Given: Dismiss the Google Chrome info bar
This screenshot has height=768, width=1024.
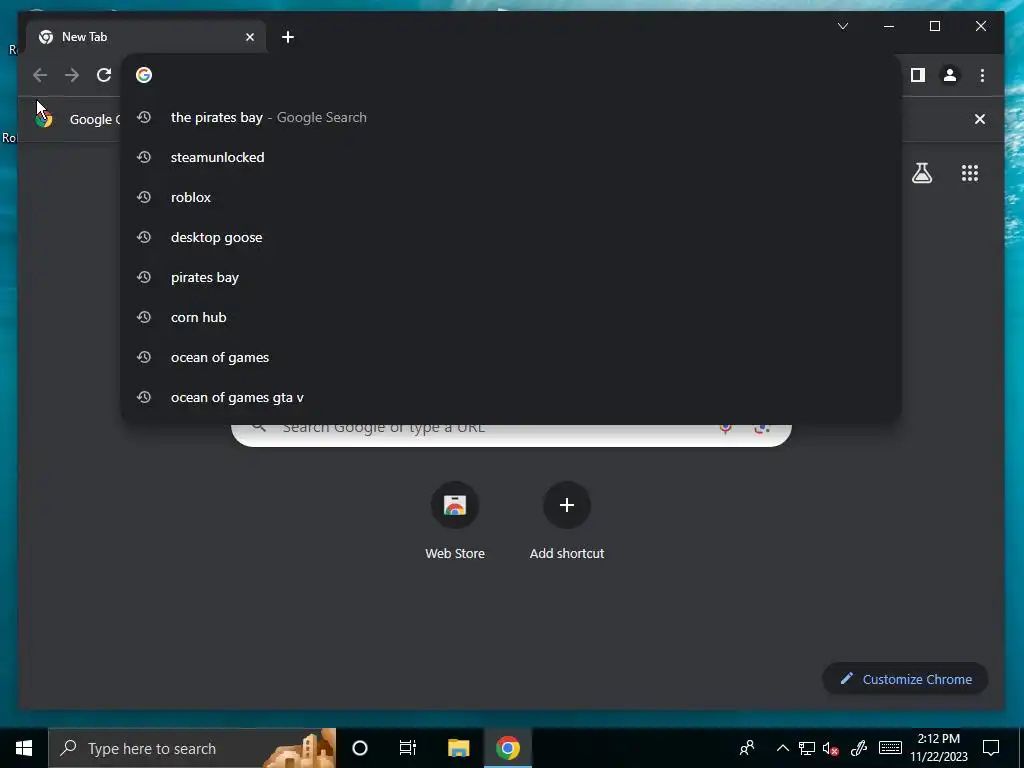Looking at the screenshot, I should [x=980, y=119].
